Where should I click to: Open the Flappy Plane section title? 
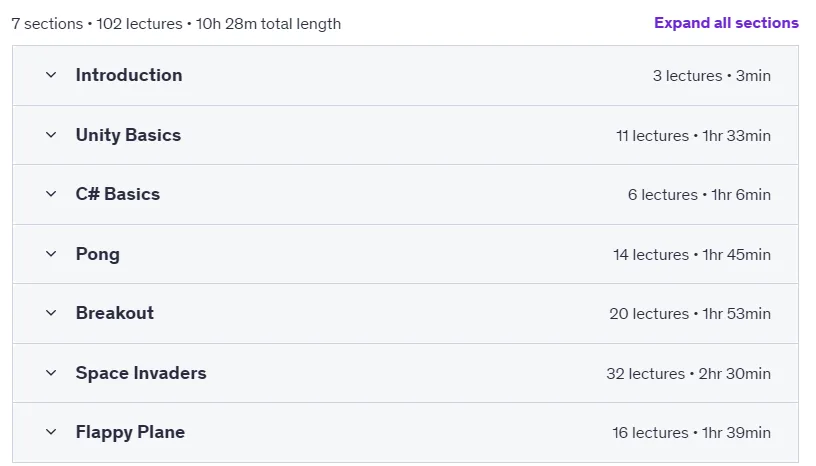coord(130,432)
